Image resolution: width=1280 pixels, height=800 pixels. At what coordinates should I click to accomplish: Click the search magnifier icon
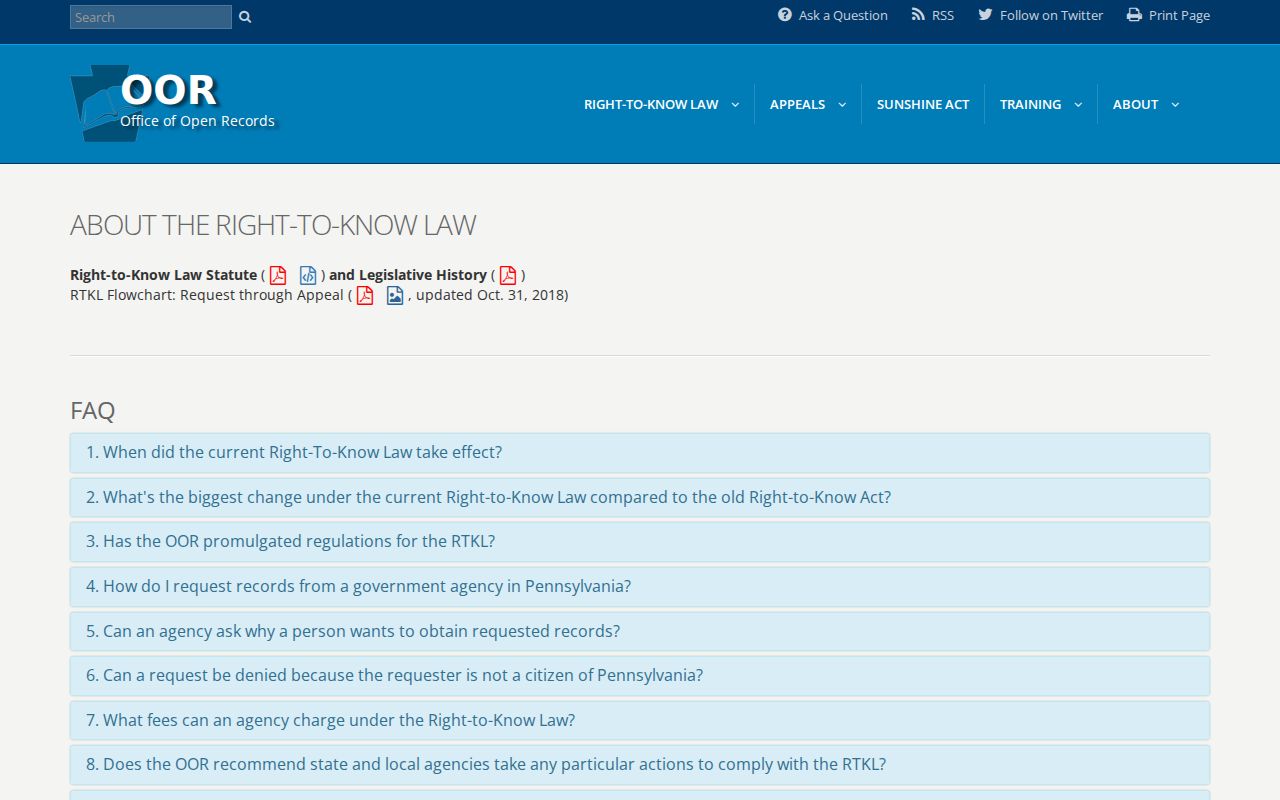[245, 17]
